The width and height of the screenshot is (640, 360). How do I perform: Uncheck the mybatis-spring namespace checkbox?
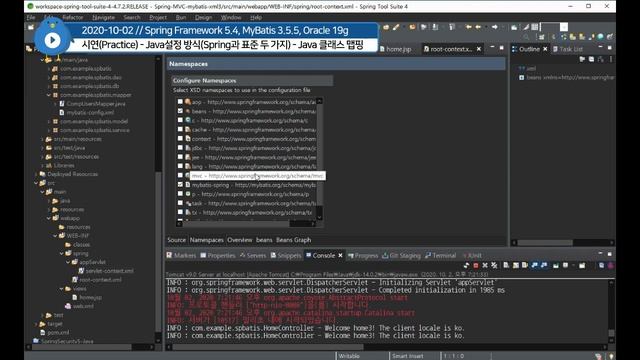click(x=180, y=184)
